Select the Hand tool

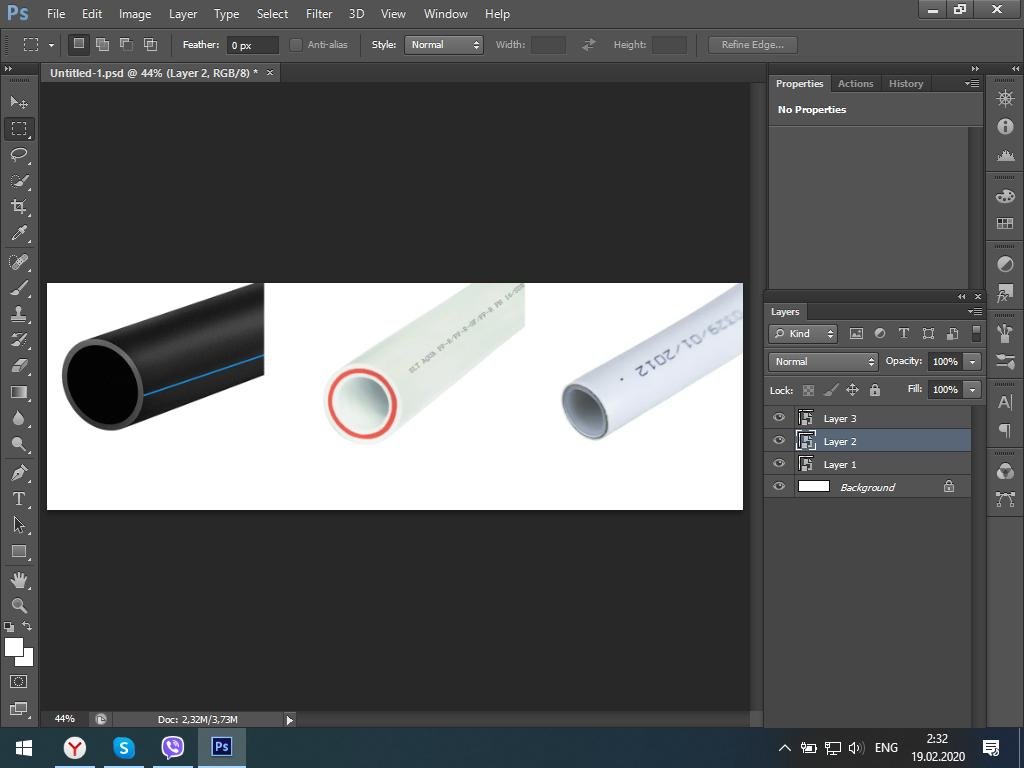pyautogui.click(x=19, y=580)
